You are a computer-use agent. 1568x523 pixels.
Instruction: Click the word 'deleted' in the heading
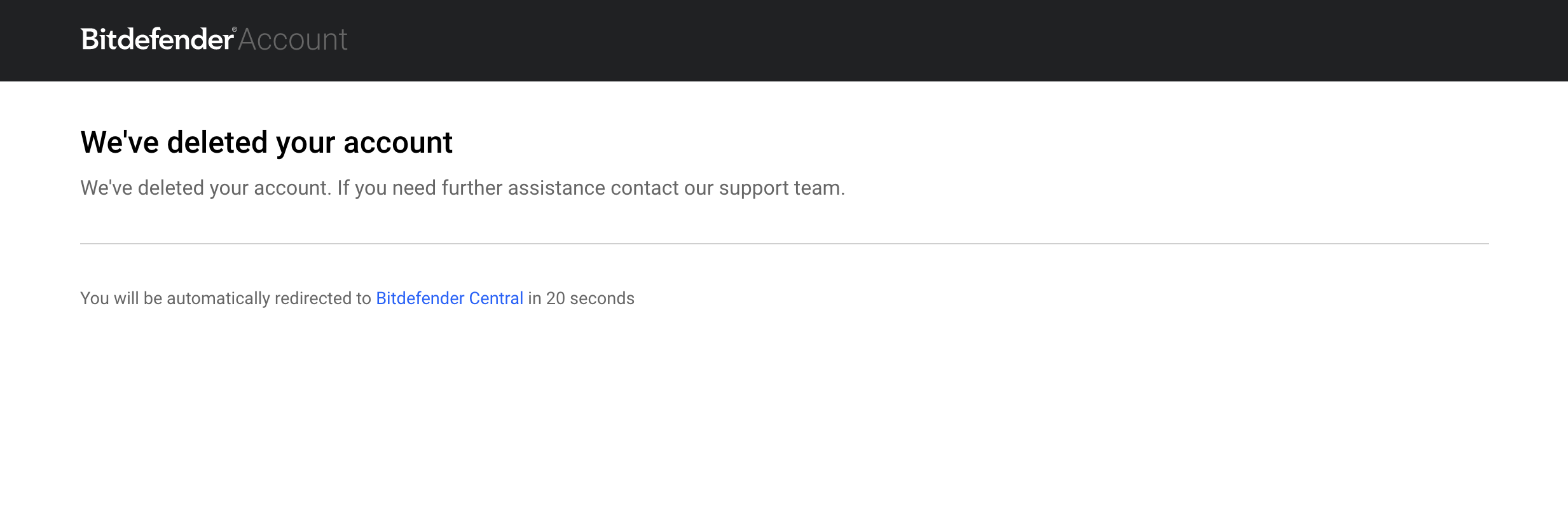click(x=217, y=142)
